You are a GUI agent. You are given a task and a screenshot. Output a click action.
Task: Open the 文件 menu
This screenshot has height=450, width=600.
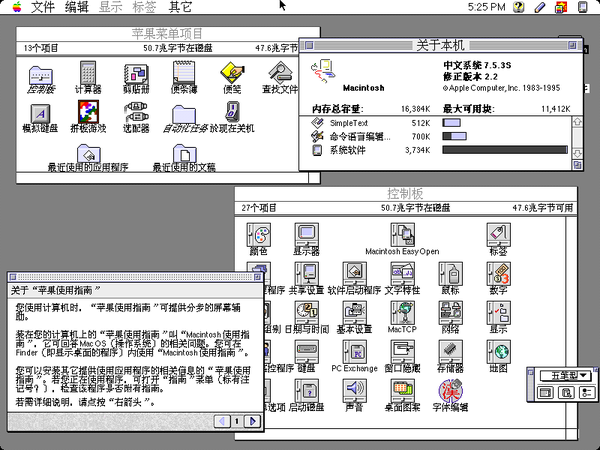tap(42, 7)
